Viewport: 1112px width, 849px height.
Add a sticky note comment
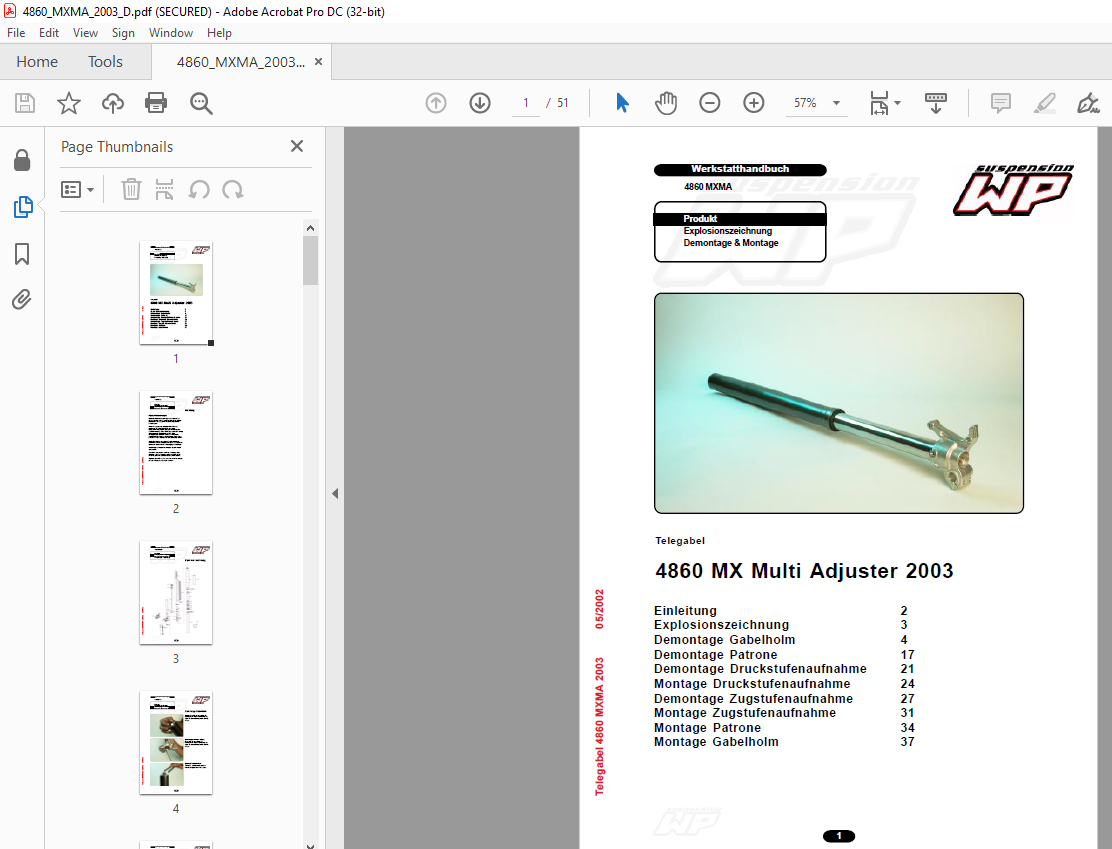(1001, 104)
